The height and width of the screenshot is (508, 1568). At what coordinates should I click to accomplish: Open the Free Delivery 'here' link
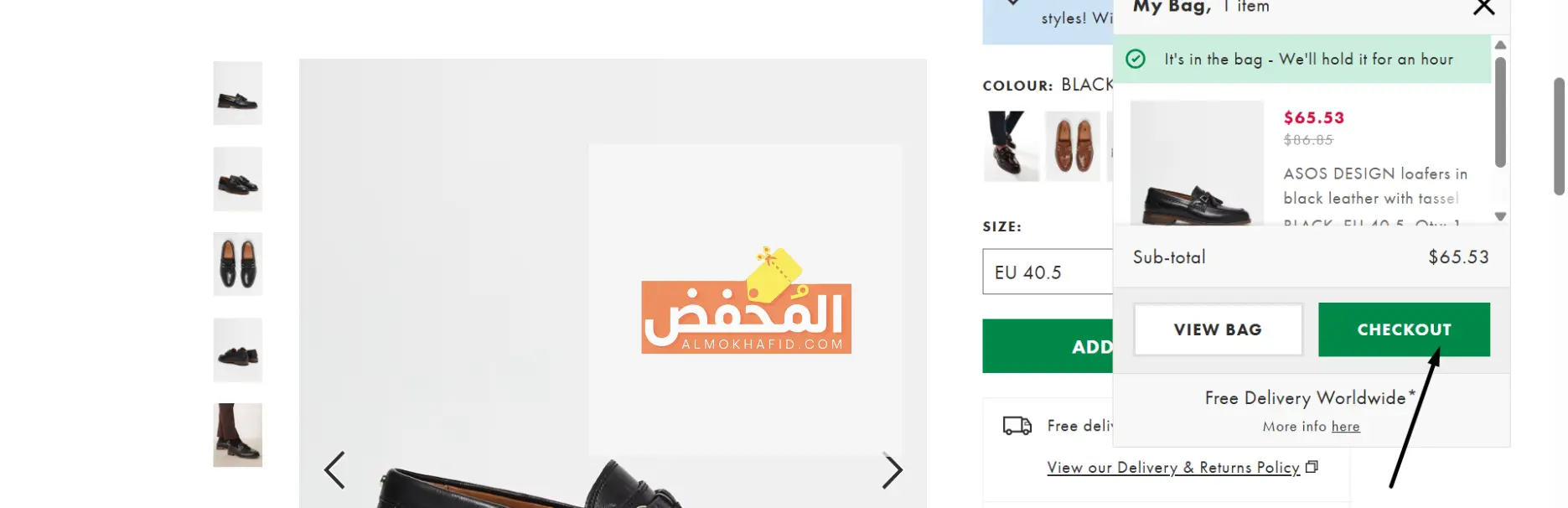coord(1345,427)
